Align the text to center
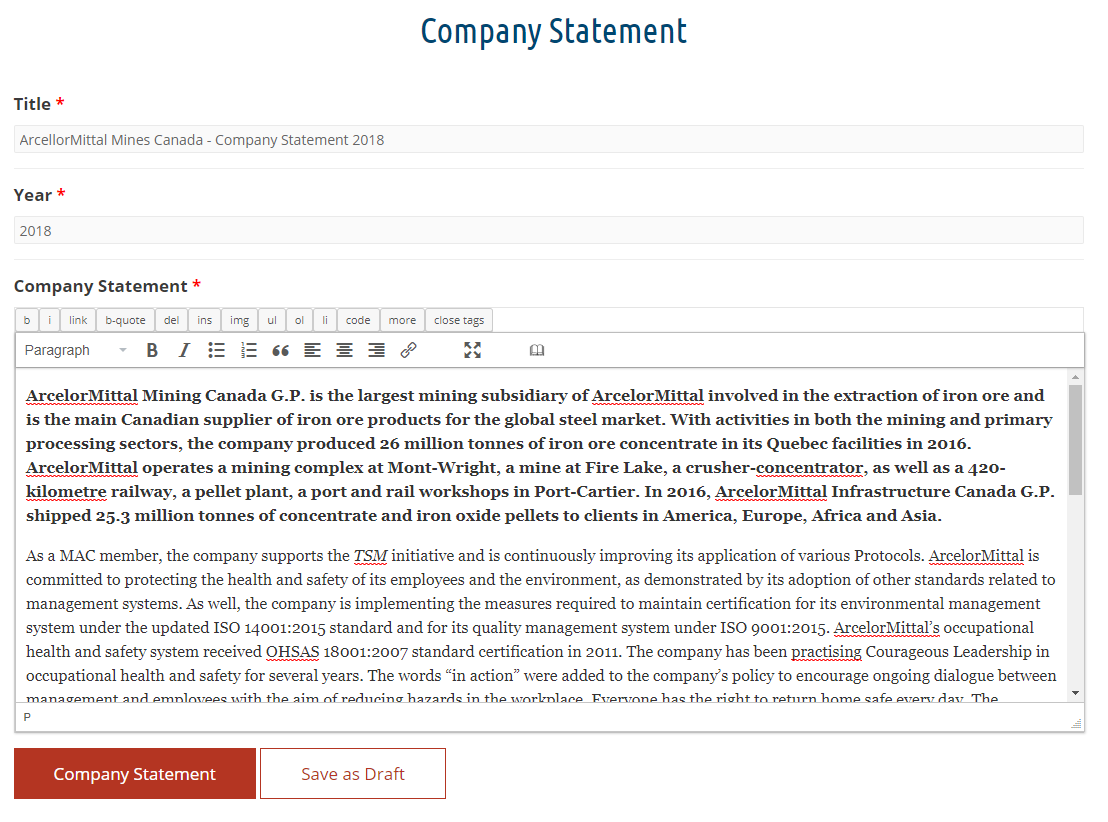This screenshot has height=822, width=1108. click(x=344, y=350)
